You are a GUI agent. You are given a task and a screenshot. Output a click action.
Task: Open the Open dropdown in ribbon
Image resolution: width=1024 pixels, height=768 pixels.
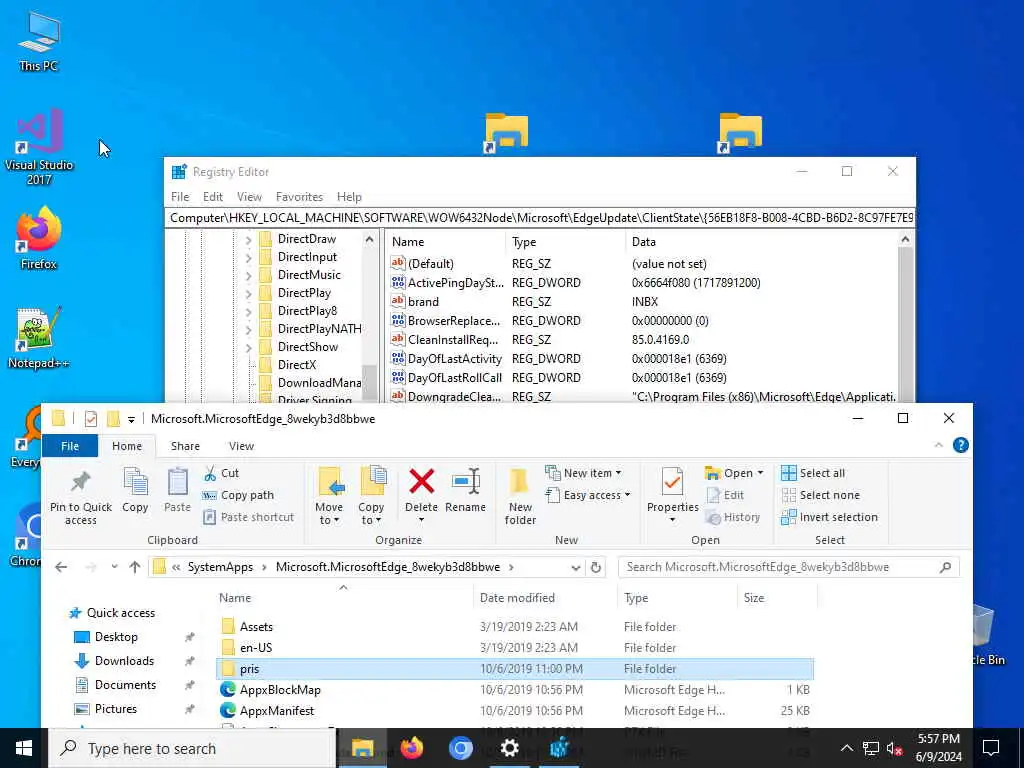734,473
